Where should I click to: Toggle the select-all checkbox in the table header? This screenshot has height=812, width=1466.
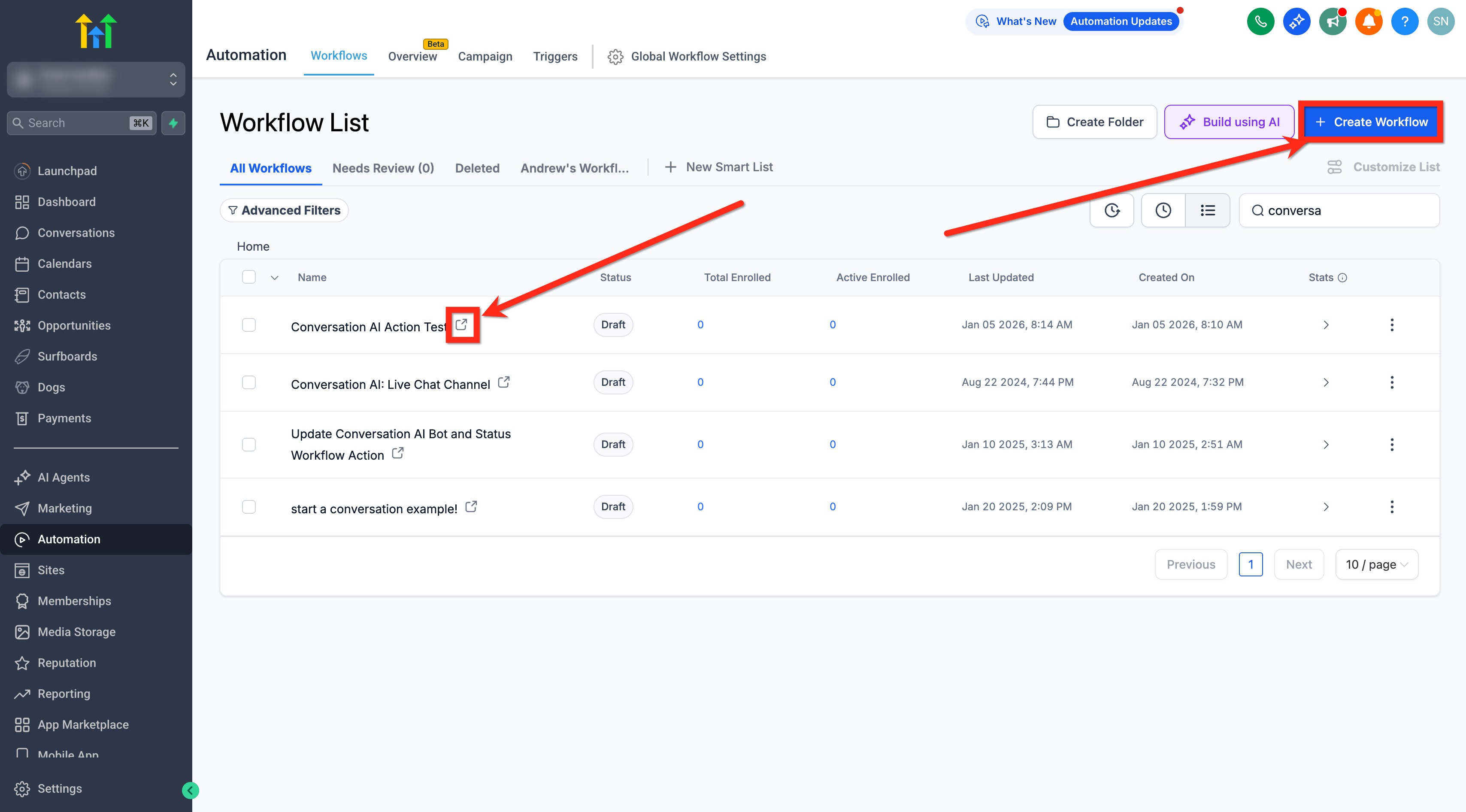(x=249, y=277)
